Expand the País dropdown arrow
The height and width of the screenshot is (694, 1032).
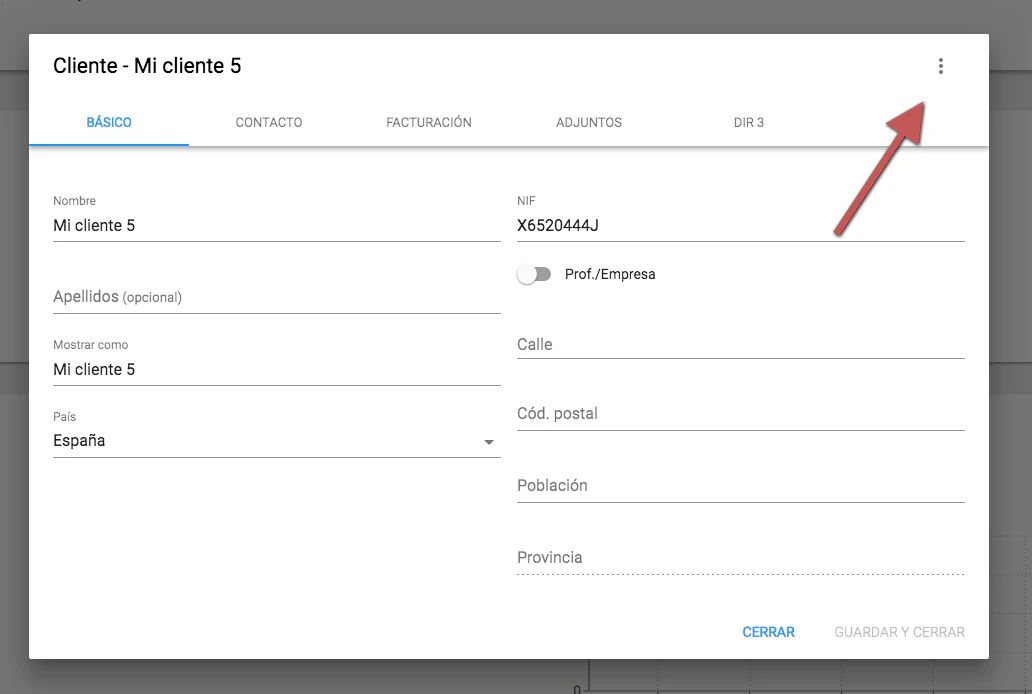pyautogui.click(x=489, y=442)
